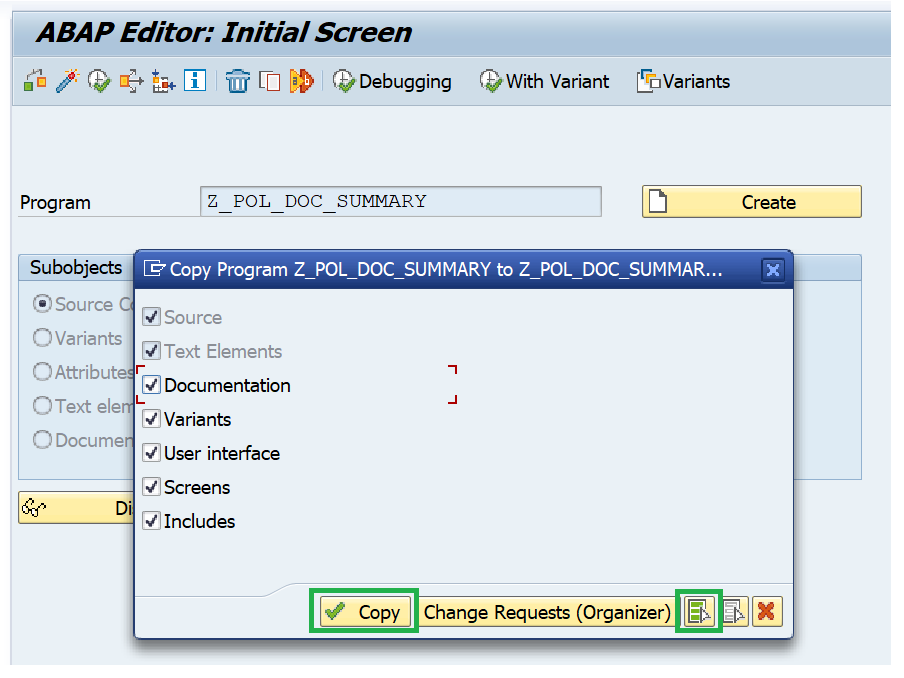This screenshot has width=904, height=678.
Task: Click the unlabeled Execute clock icon in toolbar
Action: pyautogui.click(x=99, y=81)
